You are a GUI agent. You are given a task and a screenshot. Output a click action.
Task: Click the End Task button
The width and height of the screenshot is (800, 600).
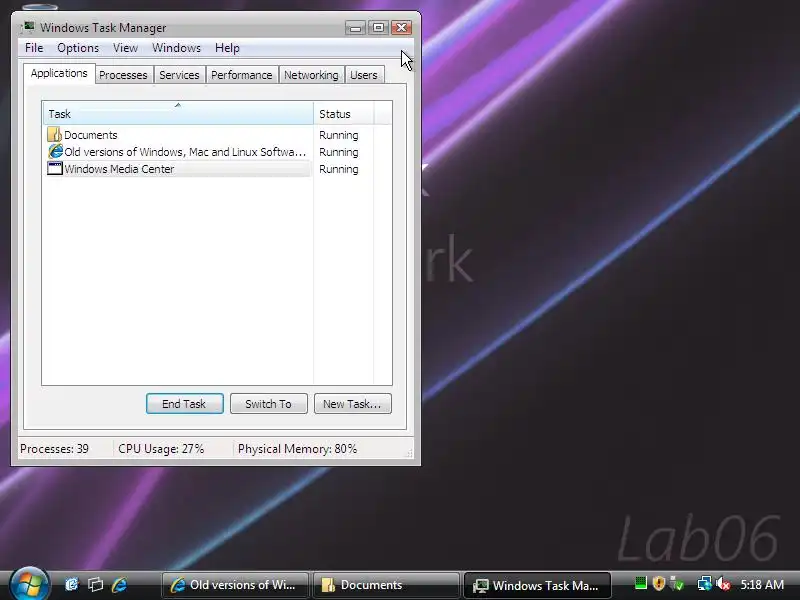click(184, 404)
